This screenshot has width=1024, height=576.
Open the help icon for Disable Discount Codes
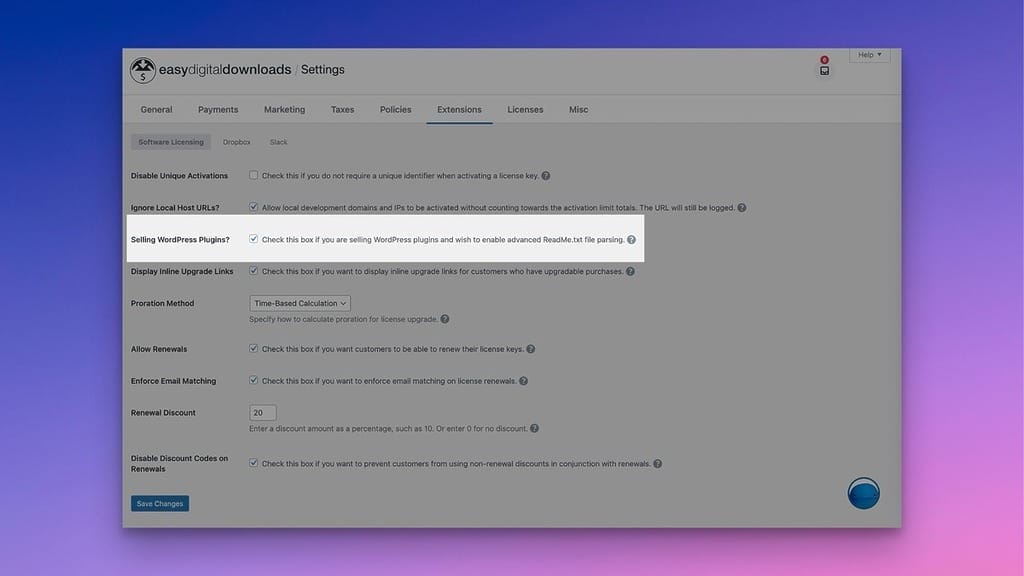click(x=657, y=463)
